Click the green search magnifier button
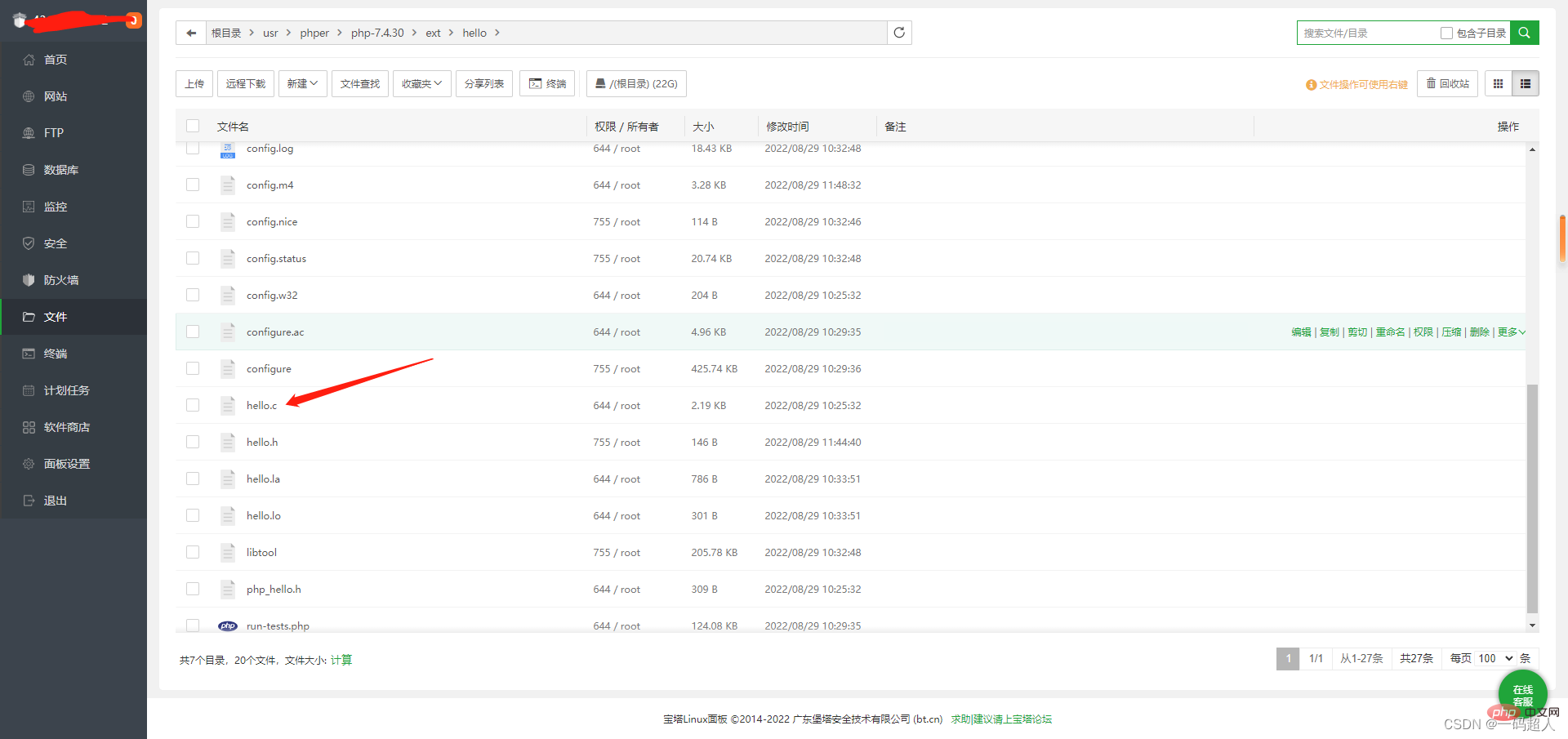 coord(1524,33)
